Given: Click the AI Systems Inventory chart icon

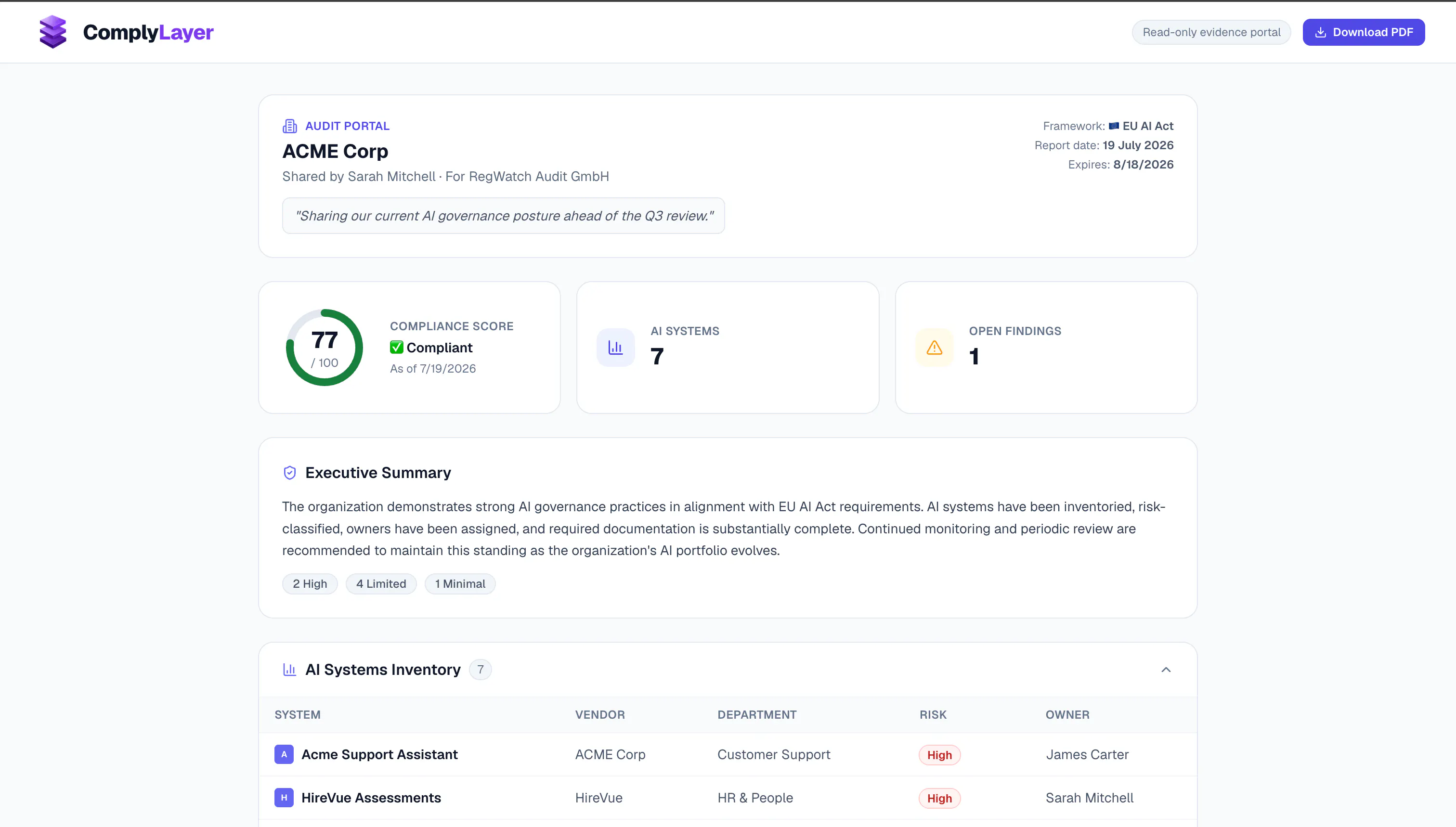Looking at the screenshot, I should click(x=290, y=670).
